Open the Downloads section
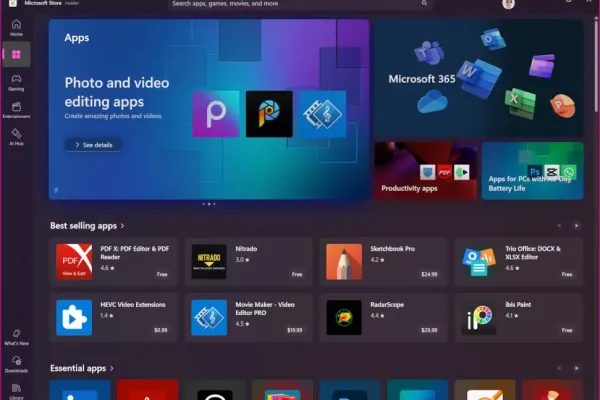The height and width of the screenshot is (400, 600). [x=16, y=364]
